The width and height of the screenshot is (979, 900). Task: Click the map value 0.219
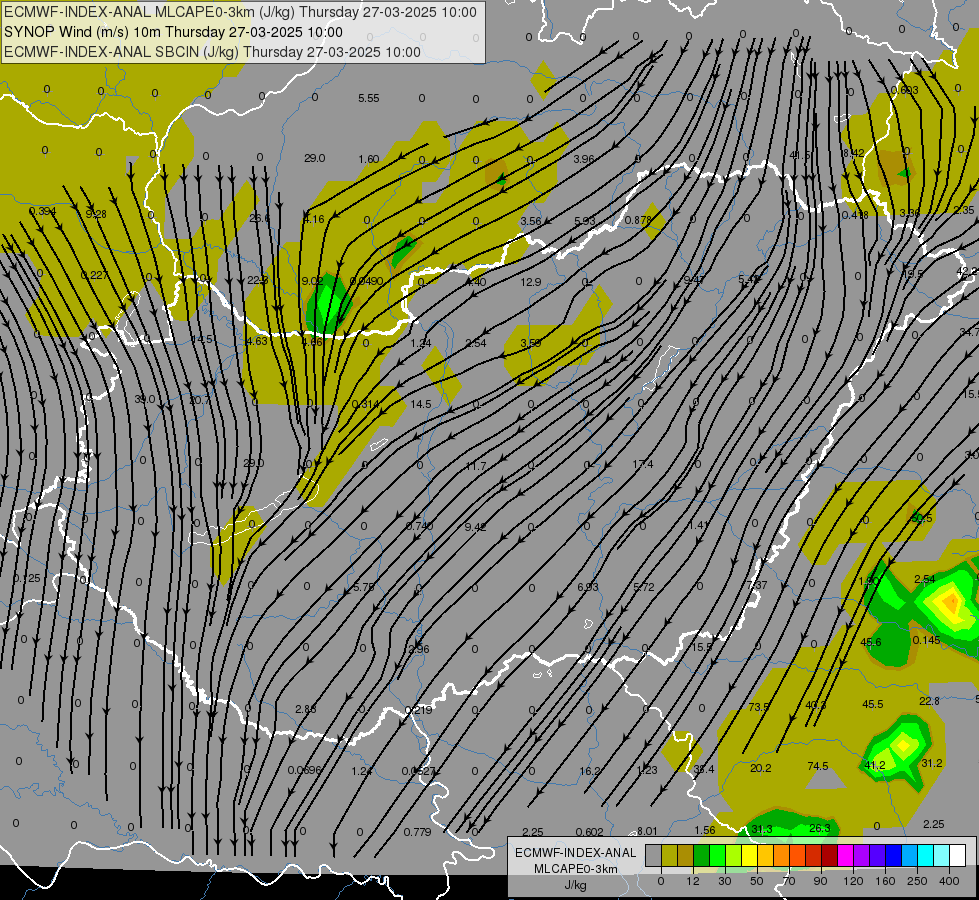[418, 710]
